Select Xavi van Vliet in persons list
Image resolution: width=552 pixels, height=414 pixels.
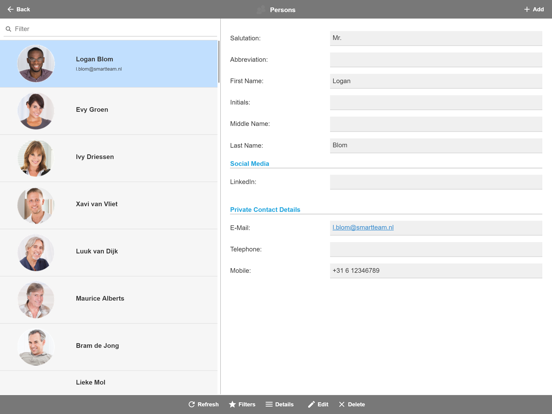pyautogui.click(x=109, y=205)
